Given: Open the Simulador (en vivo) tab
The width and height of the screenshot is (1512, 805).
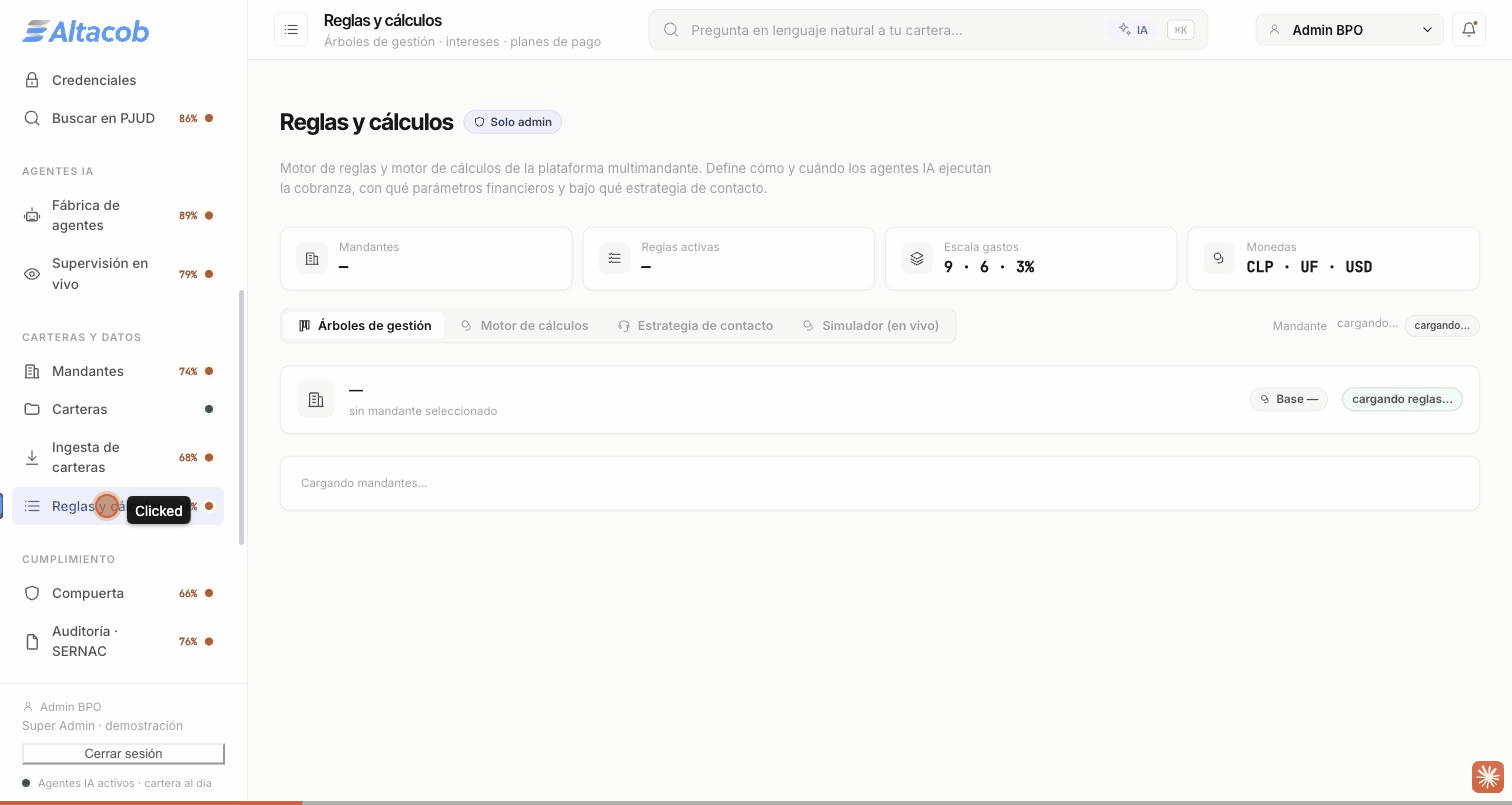Looking at the screenshot, I should click(871, 325).
